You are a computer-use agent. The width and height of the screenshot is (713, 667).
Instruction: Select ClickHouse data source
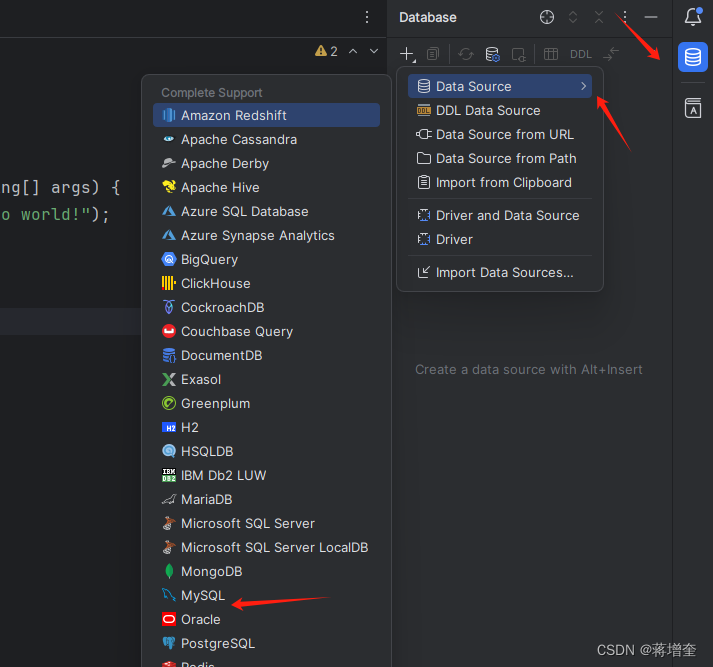266,284
